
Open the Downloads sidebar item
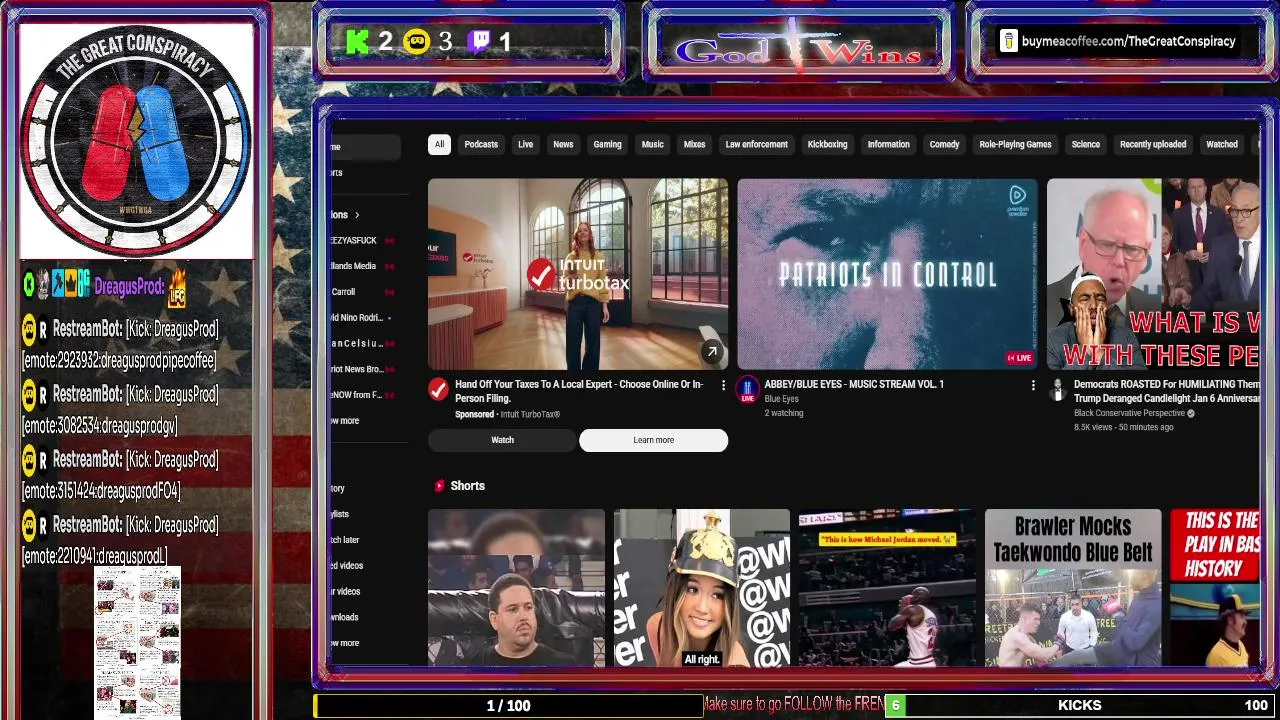click(344, 617)
